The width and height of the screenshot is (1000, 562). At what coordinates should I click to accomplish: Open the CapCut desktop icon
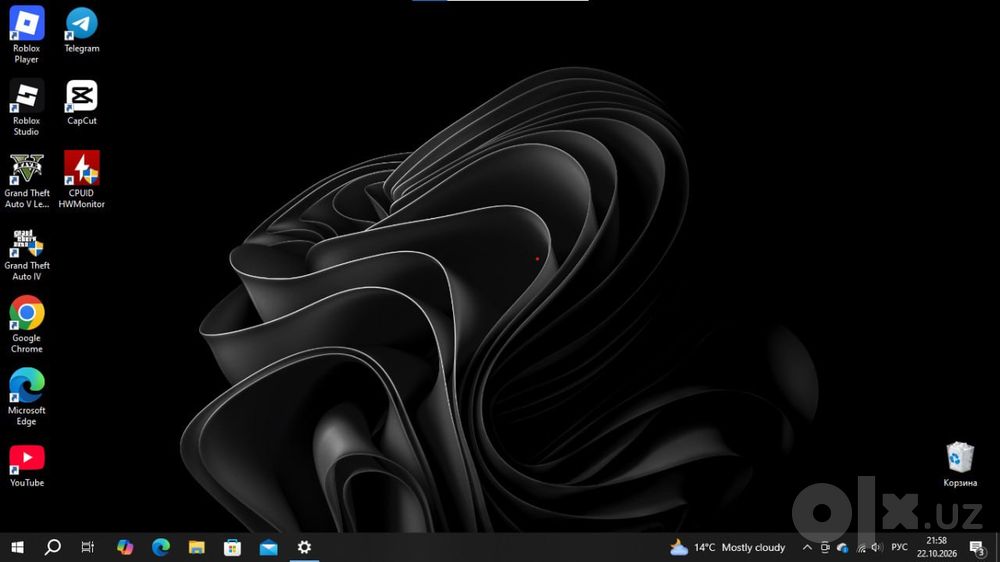point(82,102)
